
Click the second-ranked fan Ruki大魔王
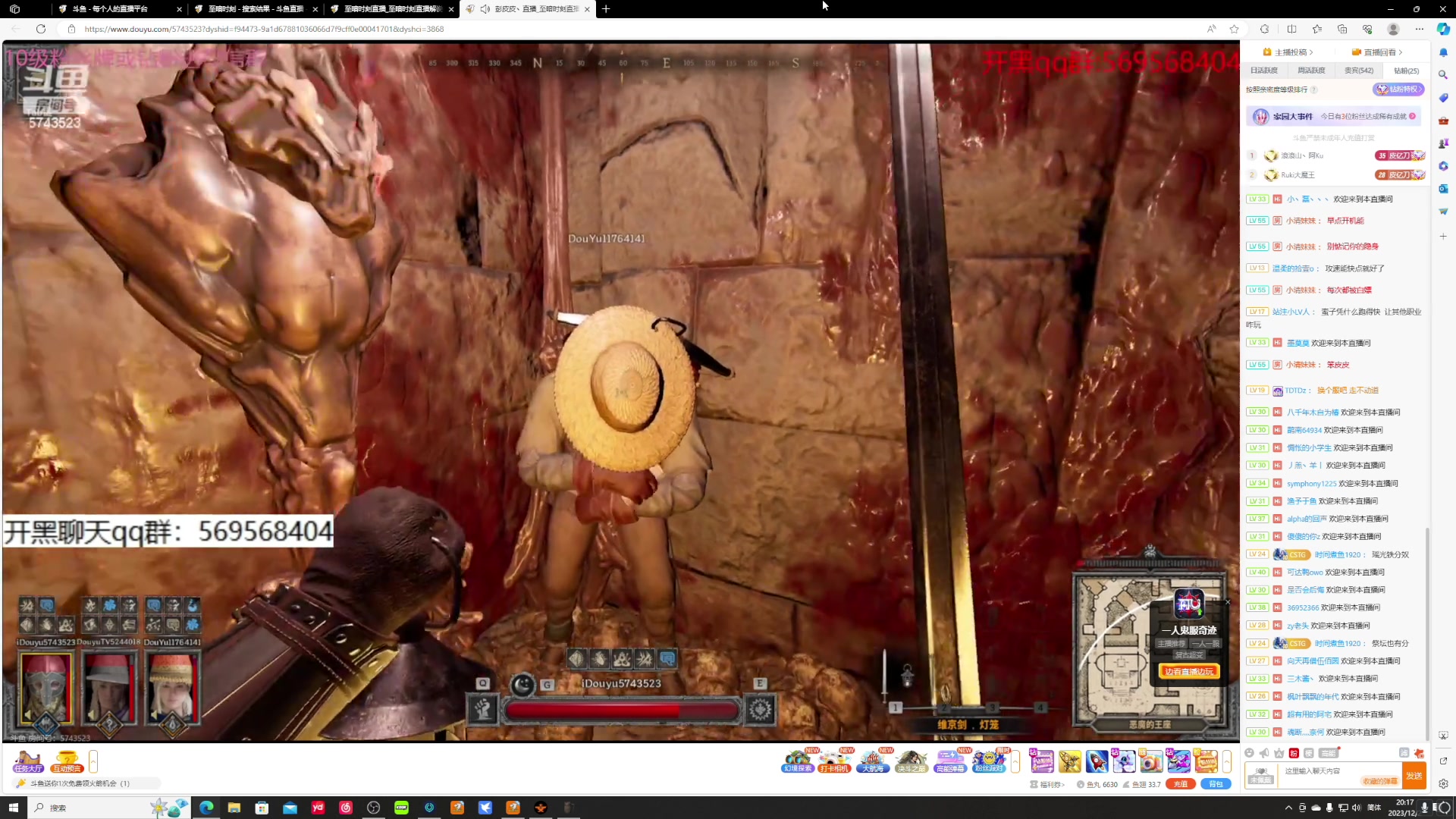tap(1298, 175)
